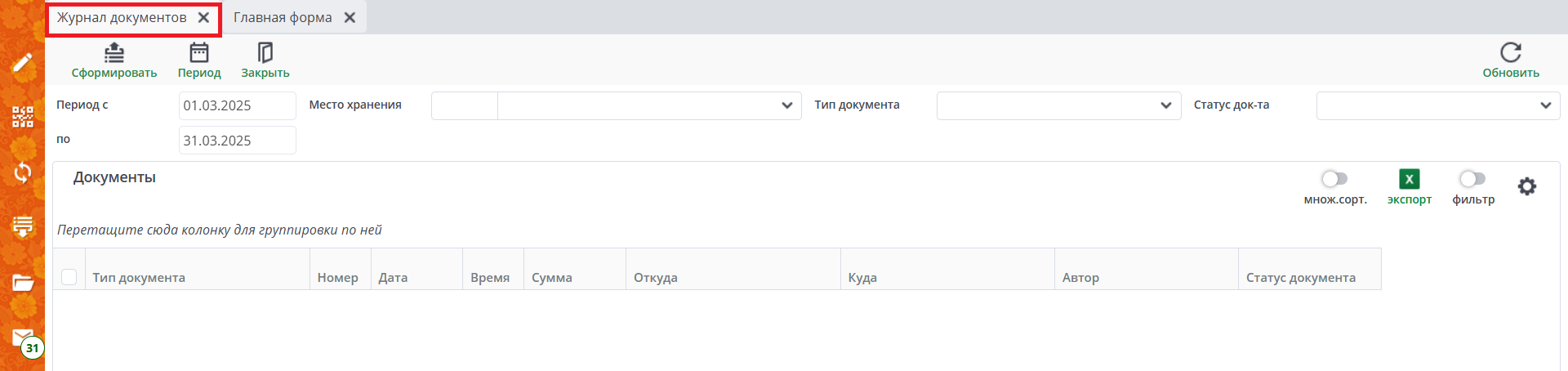Export documents via the Excel экспорт icon

pos(1409,179)
